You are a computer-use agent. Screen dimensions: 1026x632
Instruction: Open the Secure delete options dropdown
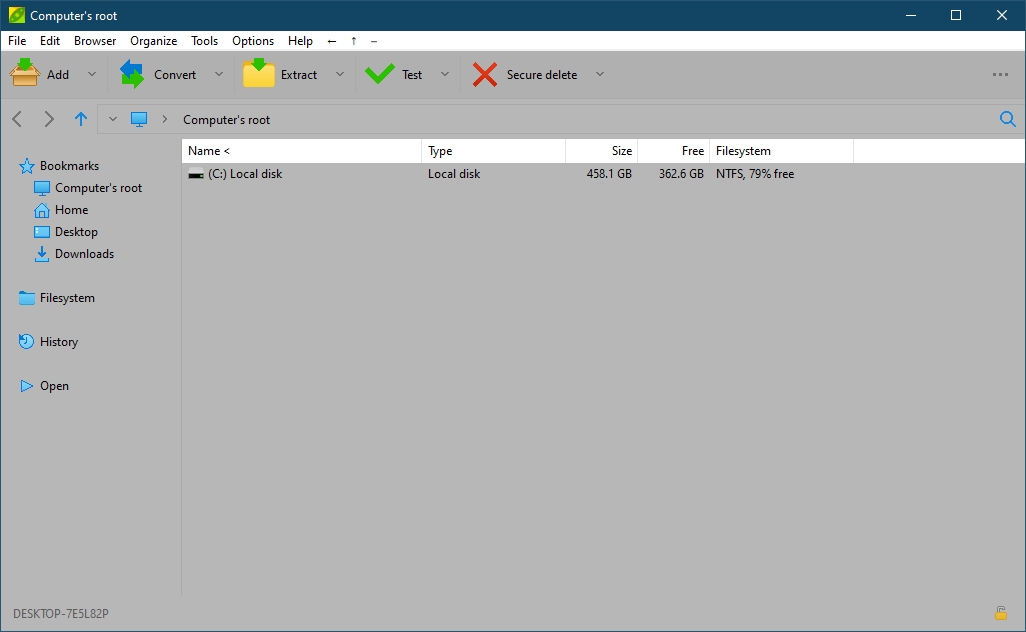599,74
